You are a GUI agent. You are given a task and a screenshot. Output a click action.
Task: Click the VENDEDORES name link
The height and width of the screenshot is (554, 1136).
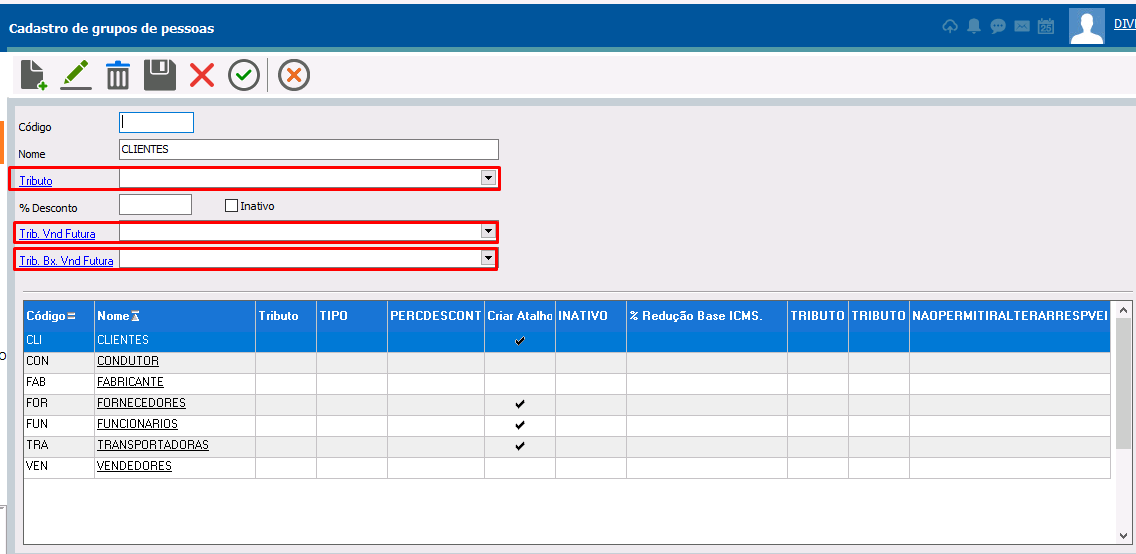[x=134, y=466]
